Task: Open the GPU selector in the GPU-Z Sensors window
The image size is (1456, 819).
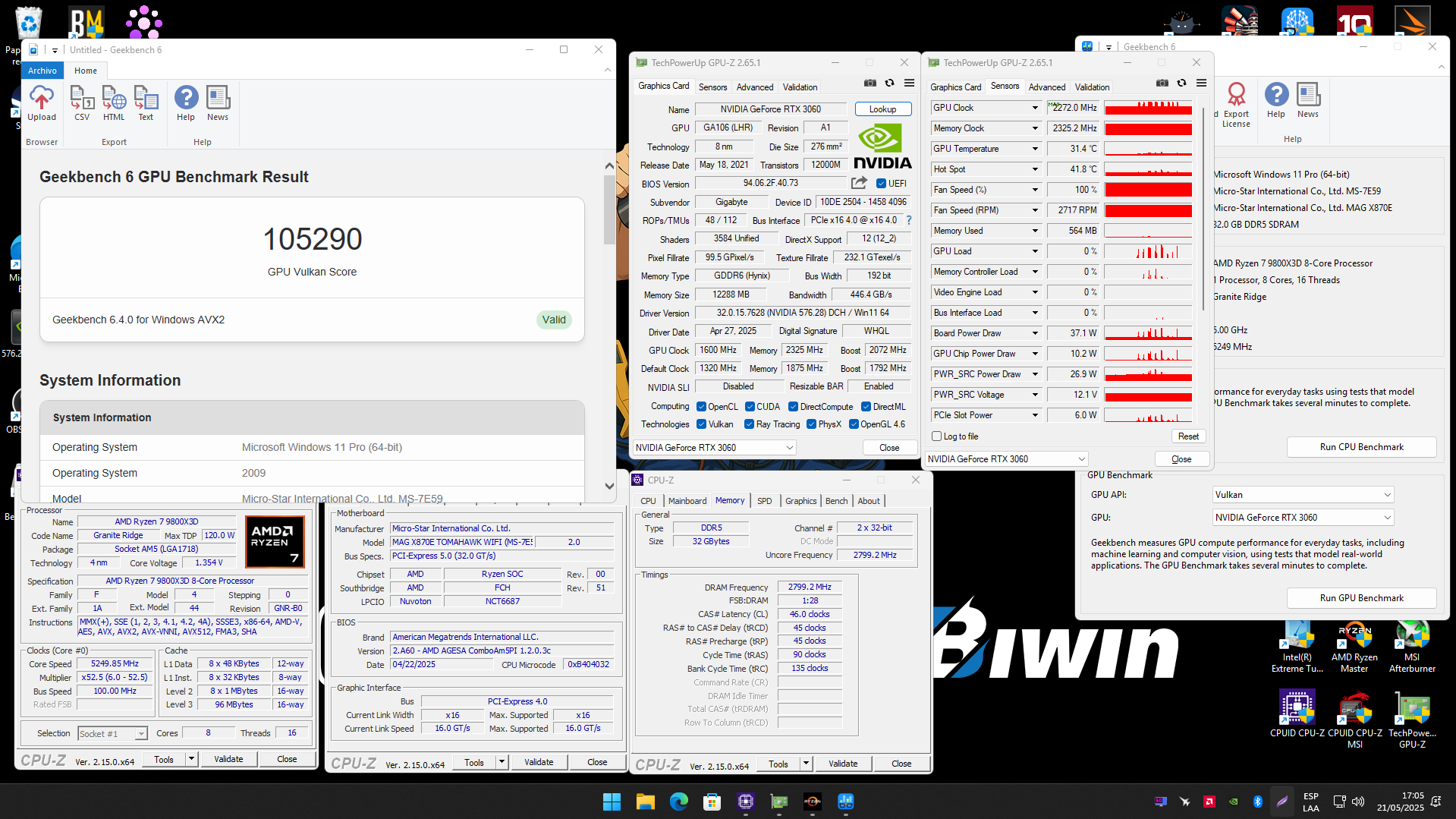Action: tap(1007, 459)
